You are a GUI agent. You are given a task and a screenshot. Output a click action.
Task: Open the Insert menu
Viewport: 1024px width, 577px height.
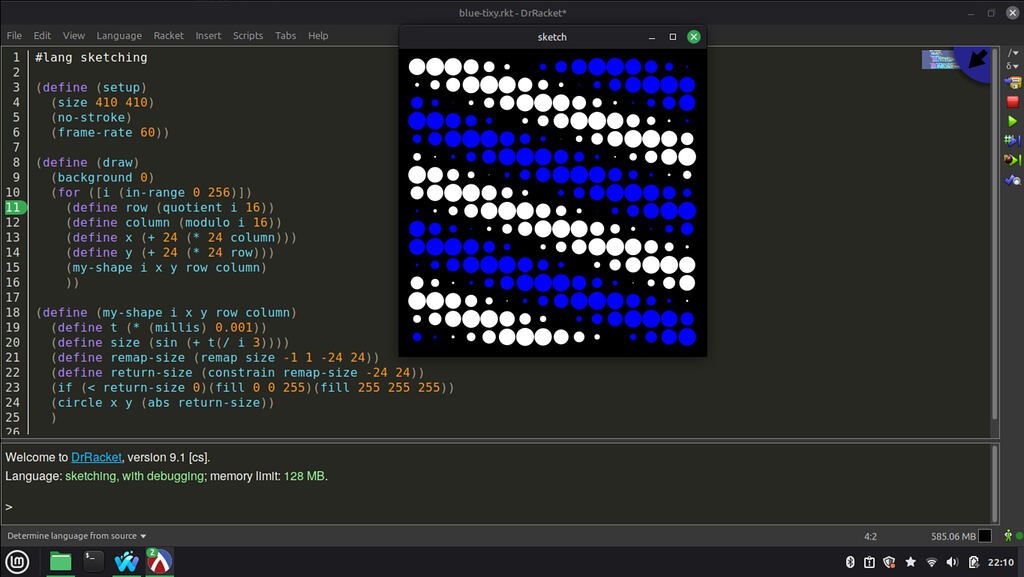click(207, 35)
